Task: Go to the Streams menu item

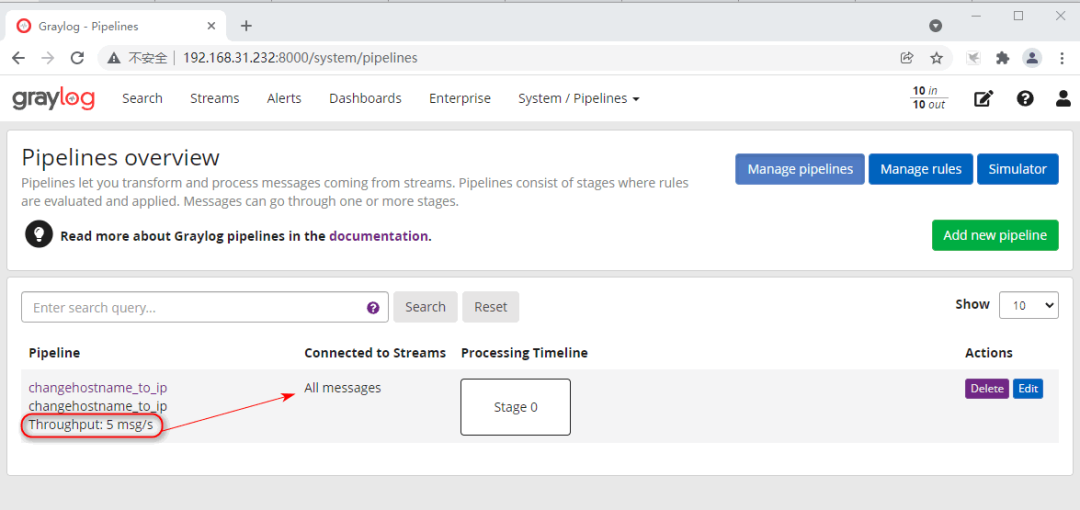Action: pyautogui.click(x=214, y=98)
